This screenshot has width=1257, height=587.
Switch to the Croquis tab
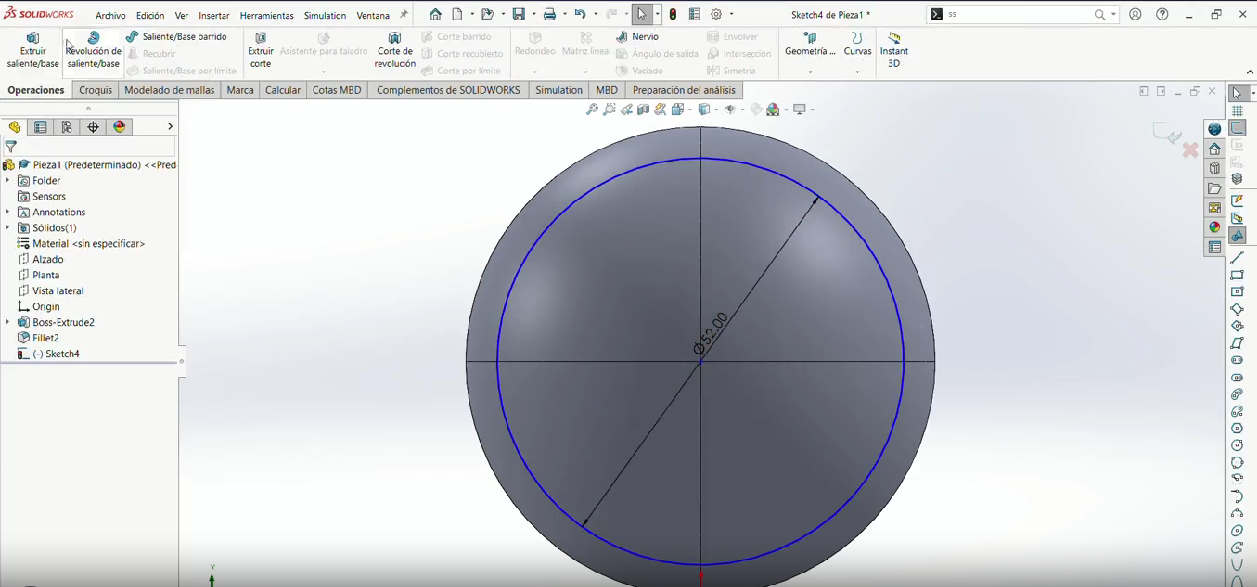pyautogui.click(x=96, y=90)
